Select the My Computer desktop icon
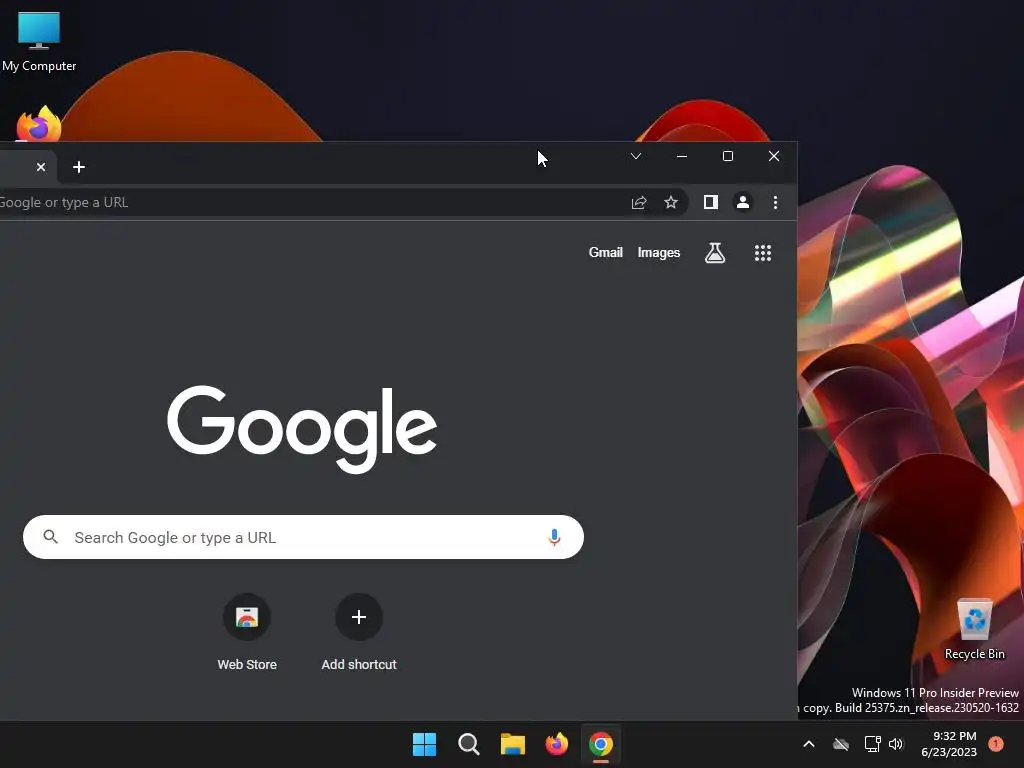1024x768 pixels. (39, 41)
